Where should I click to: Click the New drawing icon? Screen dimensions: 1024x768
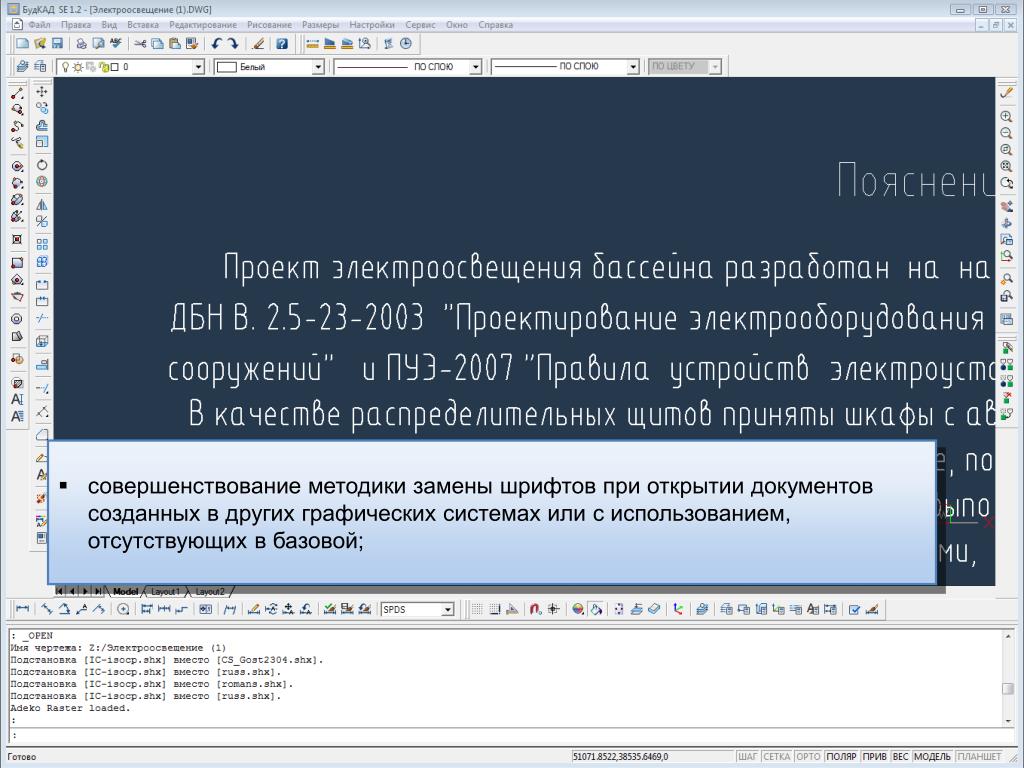[x=23, y=44]
